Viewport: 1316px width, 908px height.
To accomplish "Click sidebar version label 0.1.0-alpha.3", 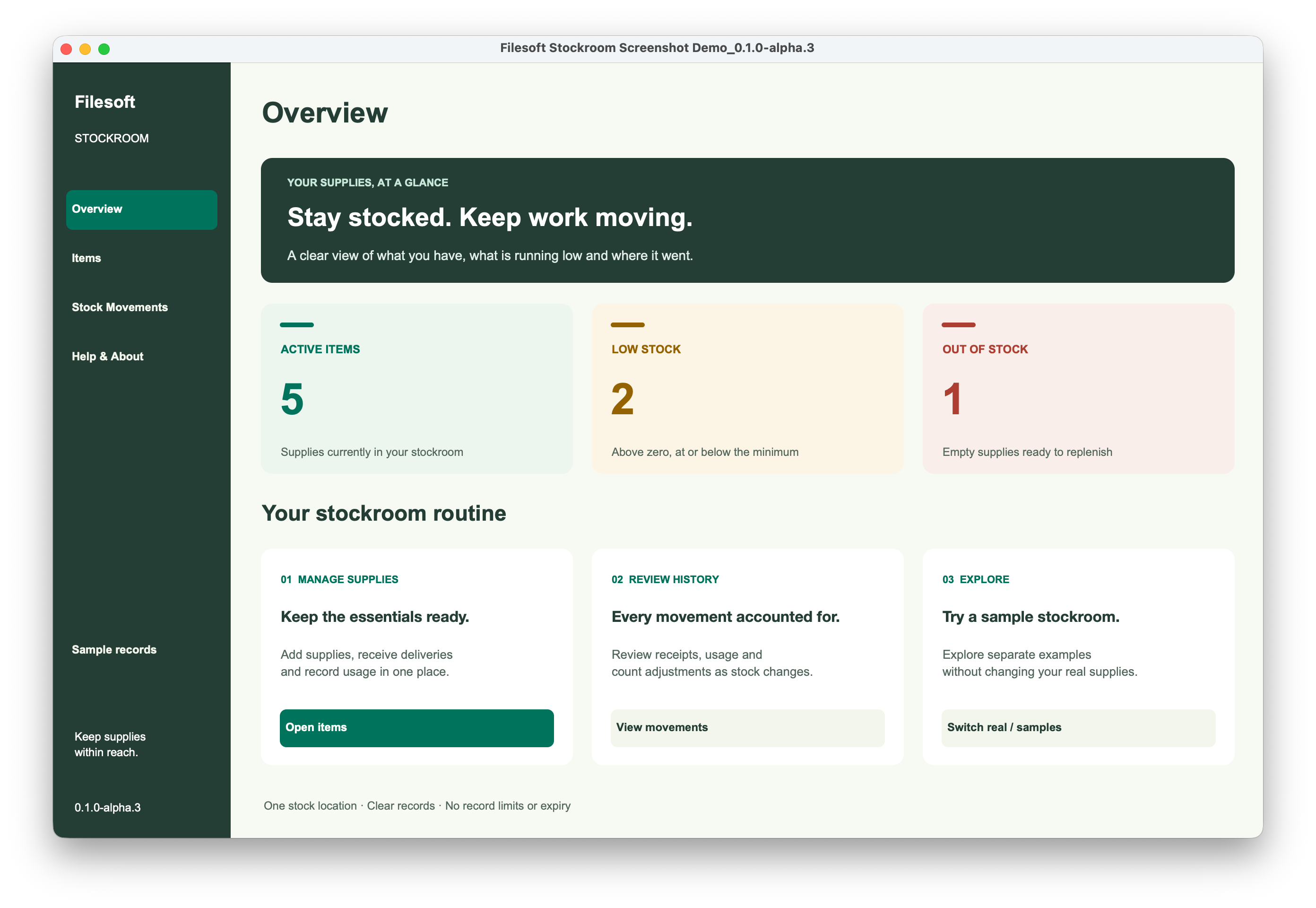I will point(107,807).
